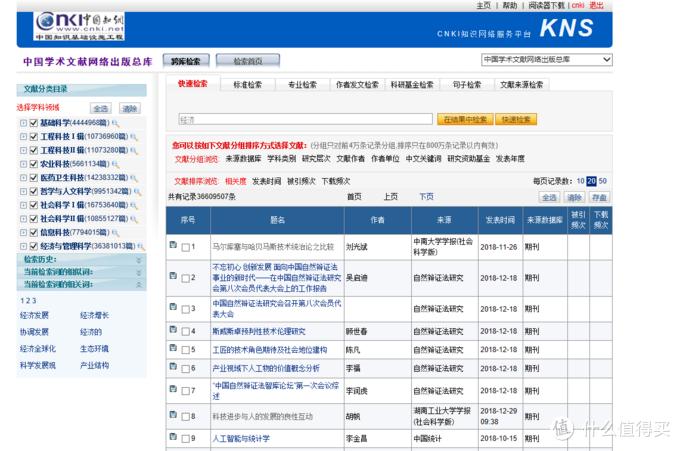Click the orange 快速检索 search button
This screenshot has height=451, width=680.
click(516, 119)
